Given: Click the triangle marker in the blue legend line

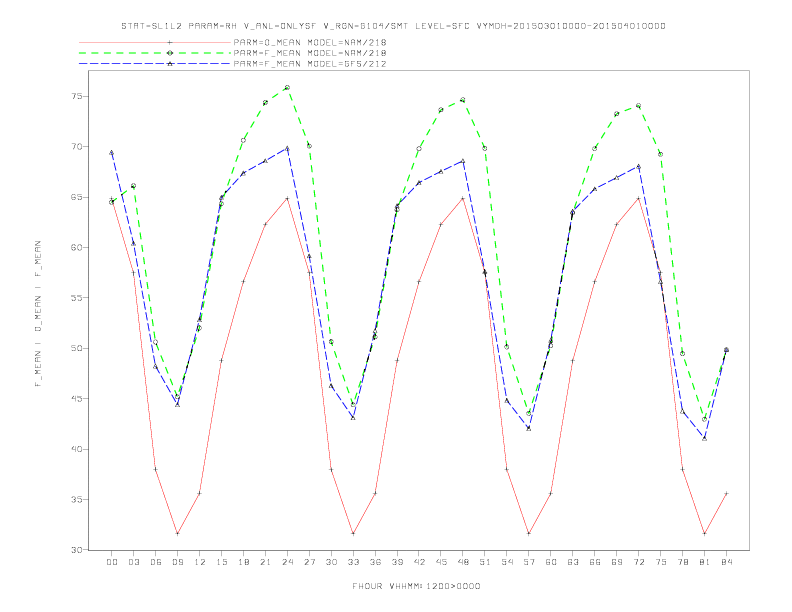Looking at the screenshot, I should (170, 64).
